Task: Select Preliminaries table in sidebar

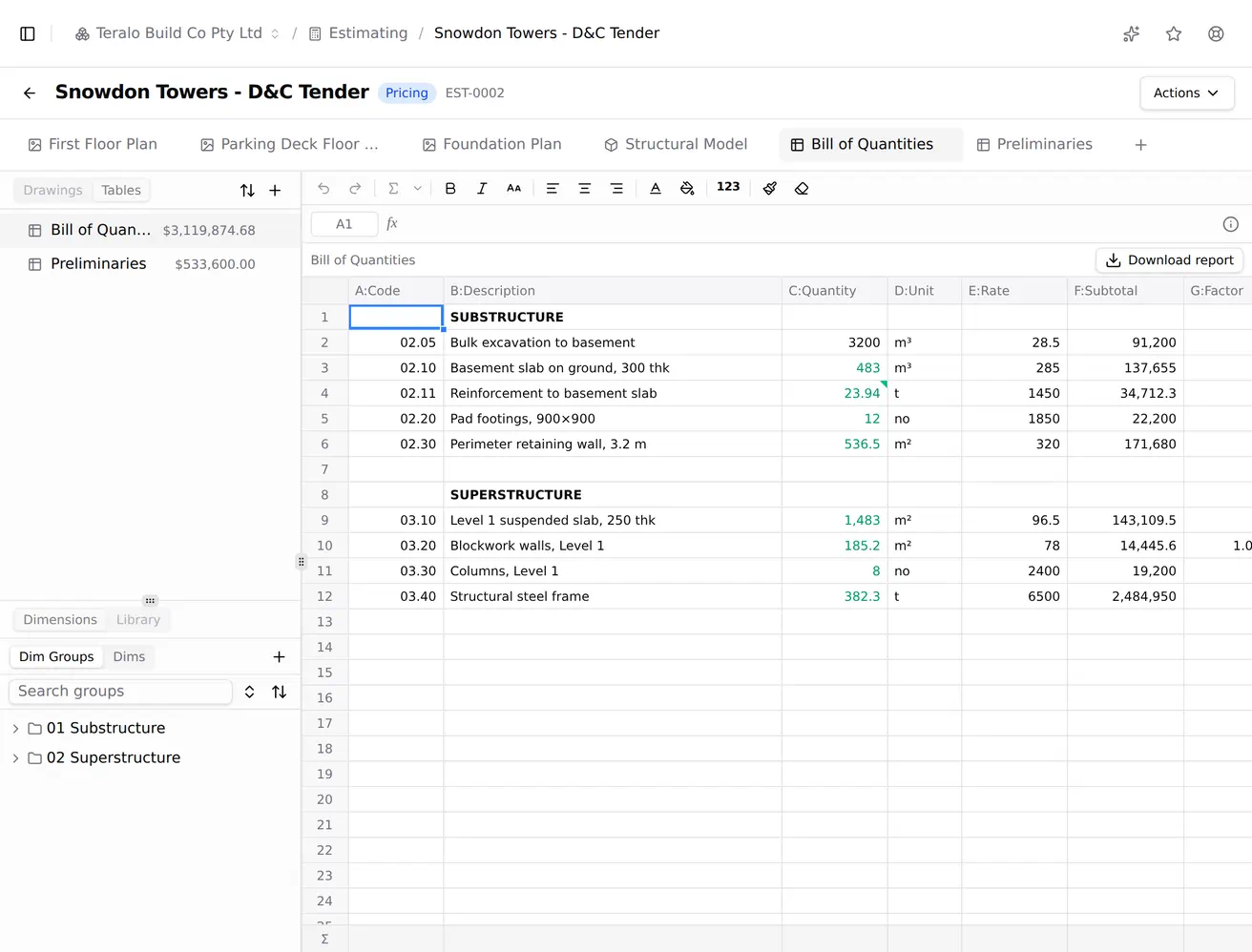Action: click(x=150, y=264)
